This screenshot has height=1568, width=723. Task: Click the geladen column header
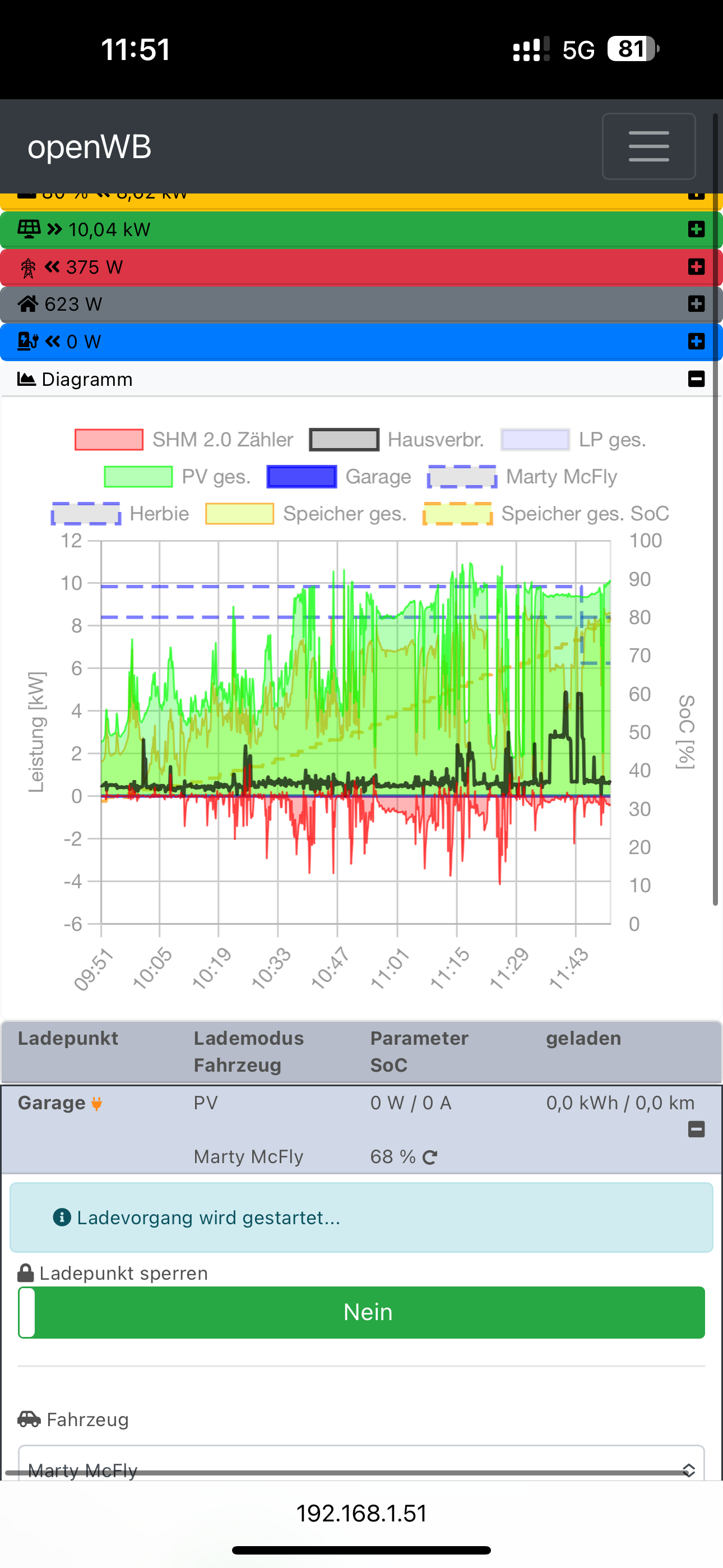pyautogui.click(x=583, y=1039)
